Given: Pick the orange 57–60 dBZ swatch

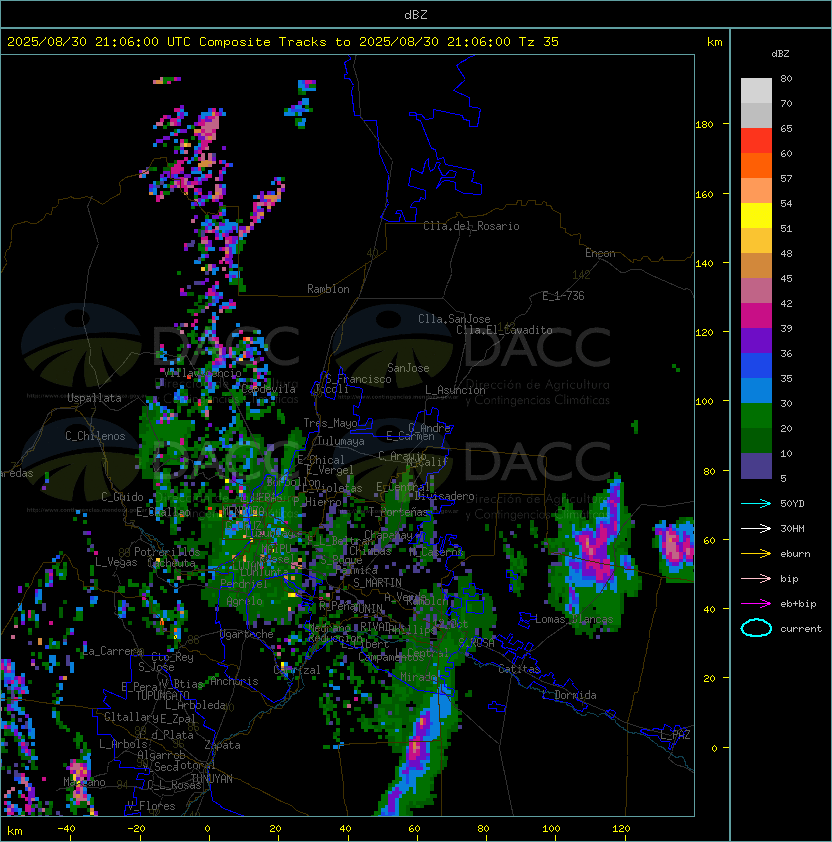Looking at the screenshot, I should click(756, 166).
